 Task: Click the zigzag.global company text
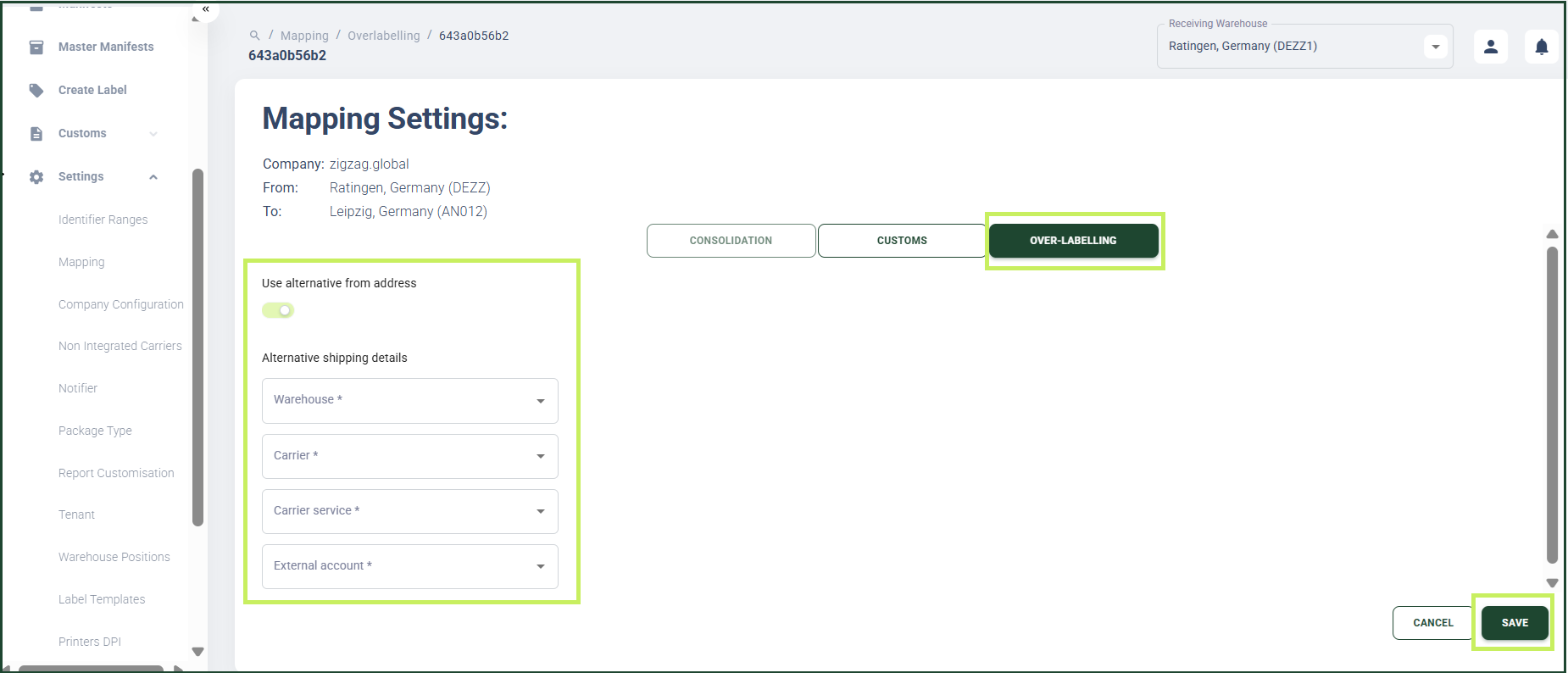coord(370,164)
